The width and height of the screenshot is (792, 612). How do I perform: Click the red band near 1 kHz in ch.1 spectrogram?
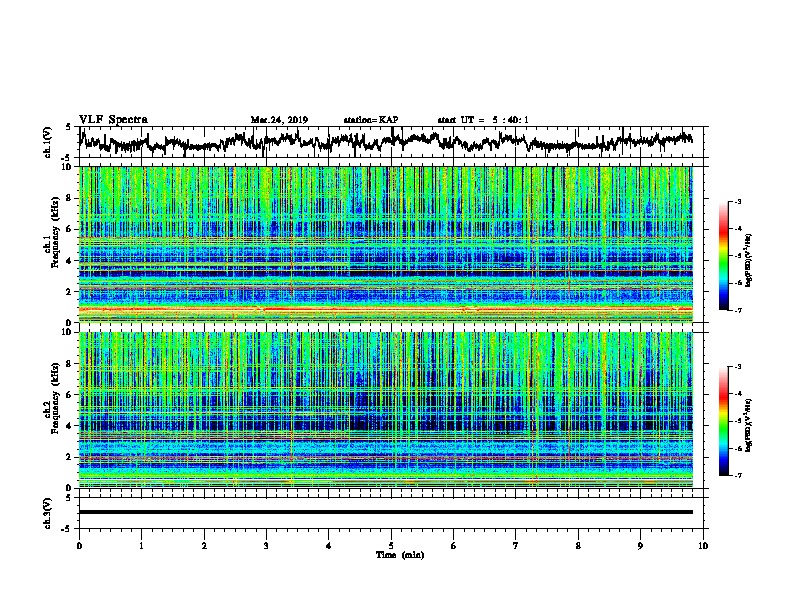386,309
